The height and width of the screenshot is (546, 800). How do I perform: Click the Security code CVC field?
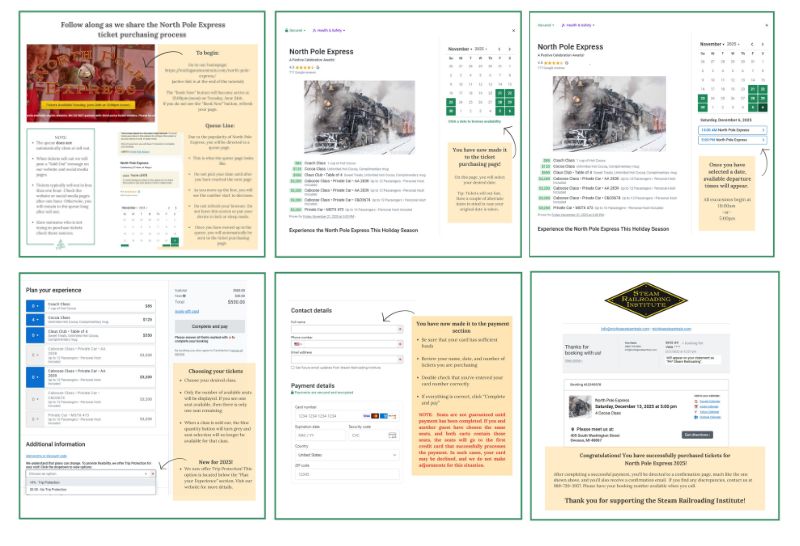click(x=374, y=435)
